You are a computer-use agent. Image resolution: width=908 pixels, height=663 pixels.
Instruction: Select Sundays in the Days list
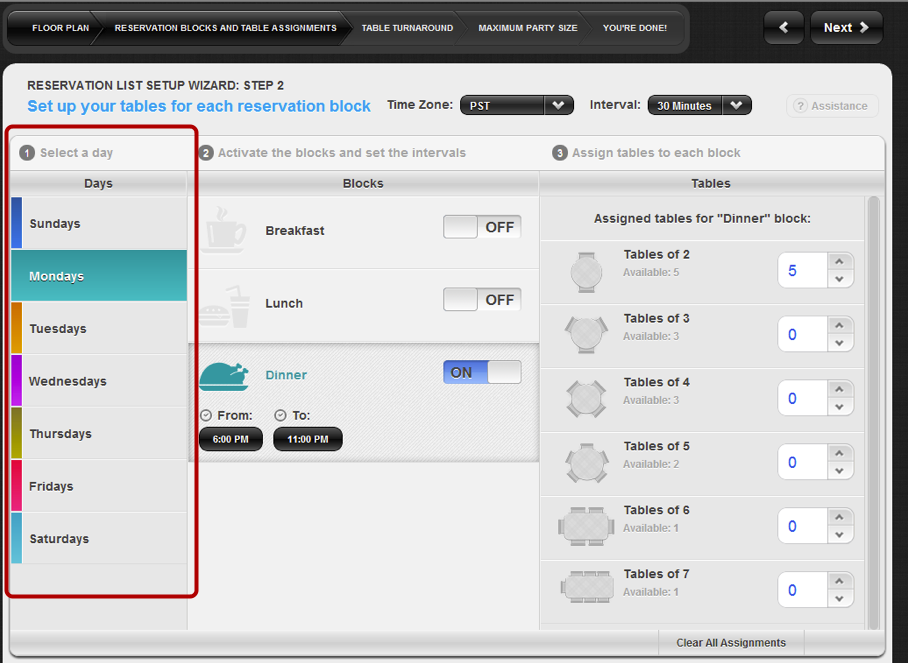tap(98, 224)
